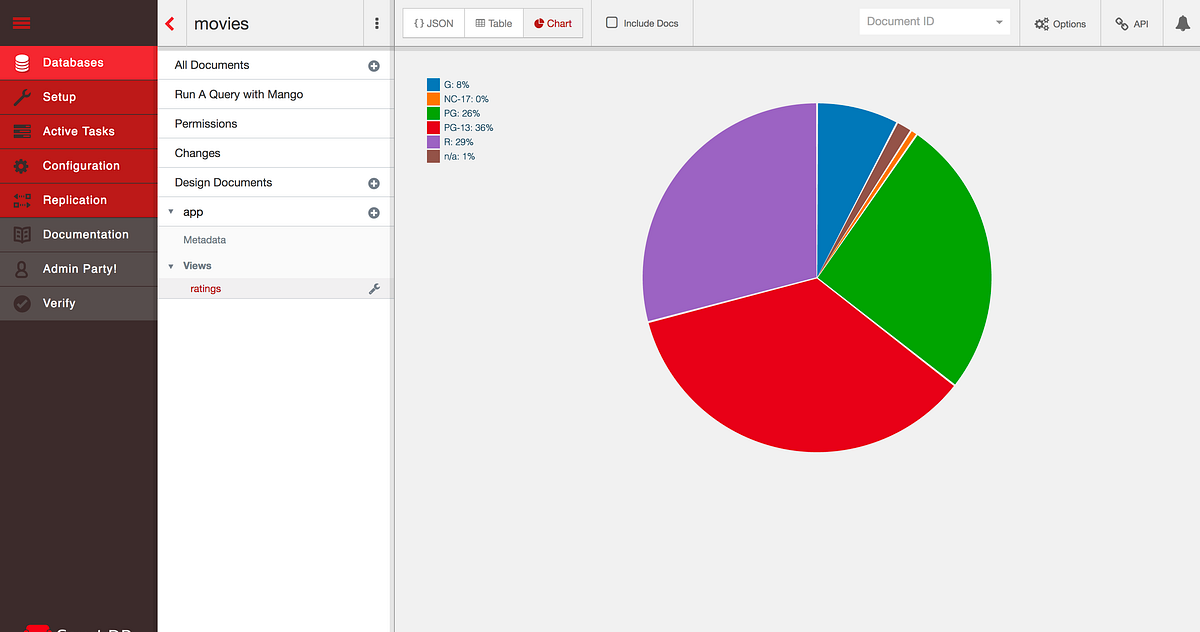
Task: Open the Permissions page
Action: point(205,123)
